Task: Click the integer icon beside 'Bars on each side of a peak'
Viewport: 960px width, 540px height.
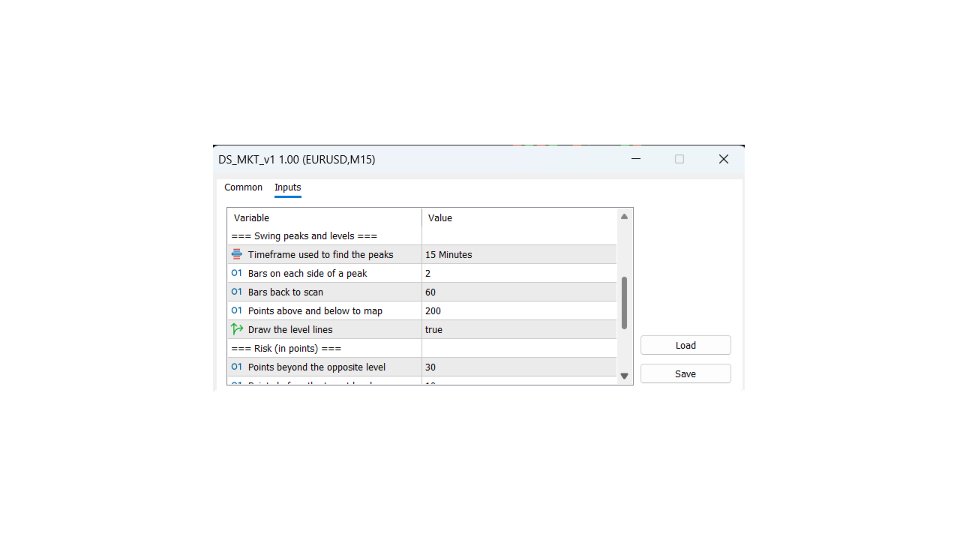Action: [237, 273]
